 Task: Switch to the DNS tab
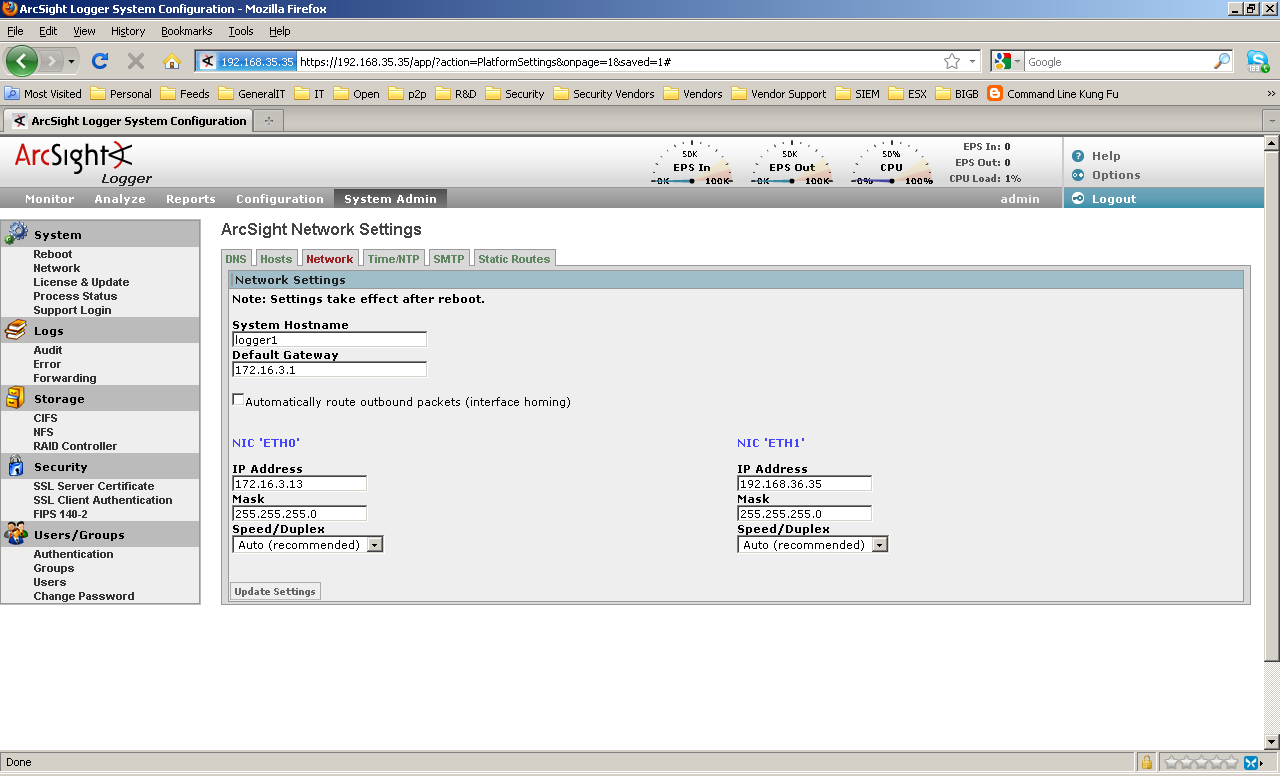(235, 258)
